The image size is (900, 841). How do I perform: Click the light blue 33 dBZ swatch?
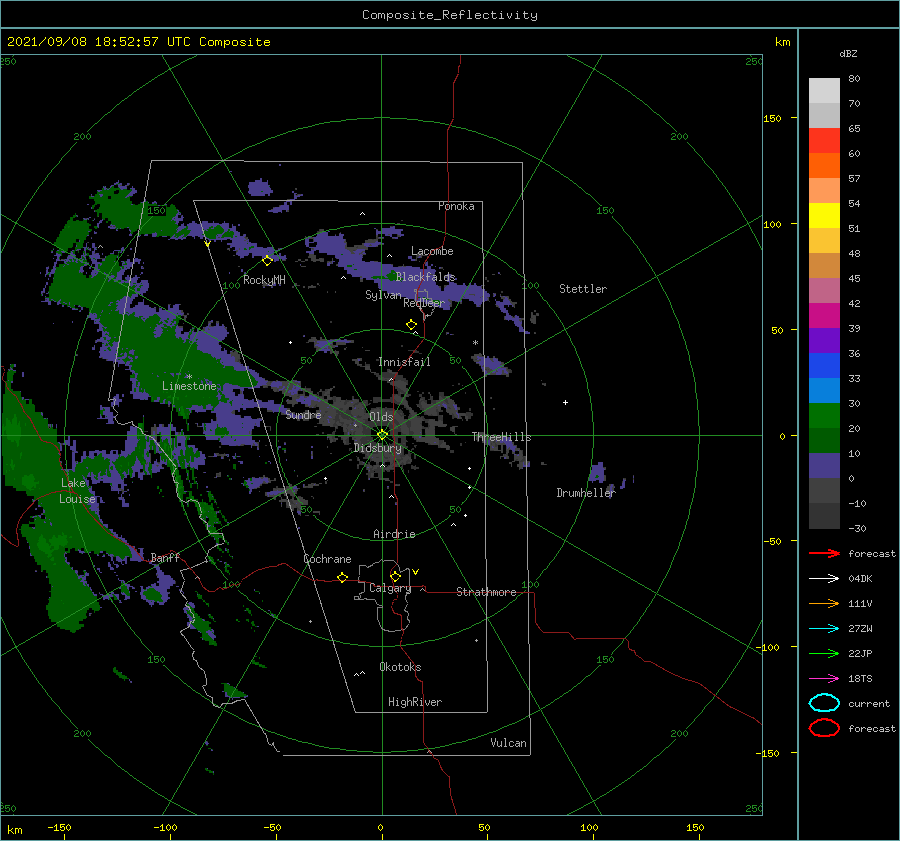[824, 390]
